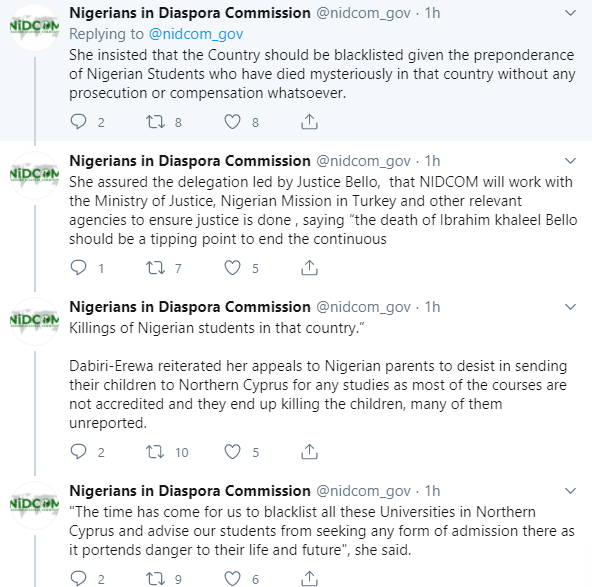
Task: Like the Dabiri-Erewa appeals tweet
Action: point(232,451)
